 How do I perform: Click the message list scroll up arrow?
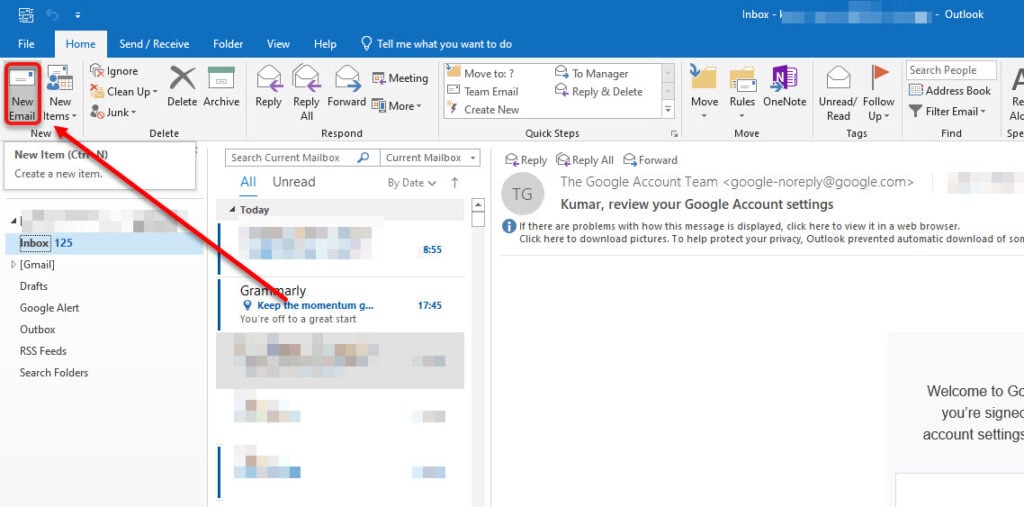click(x=478, y=204)
